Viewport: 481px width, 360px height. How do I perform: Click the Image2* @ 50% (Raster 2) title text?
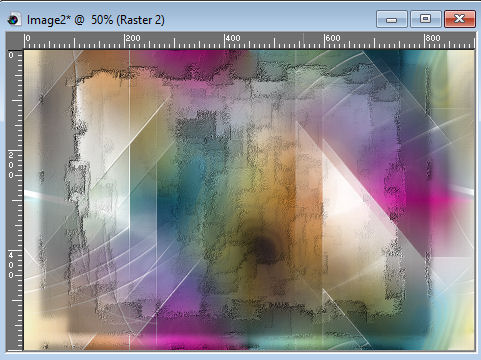(96, 20)
